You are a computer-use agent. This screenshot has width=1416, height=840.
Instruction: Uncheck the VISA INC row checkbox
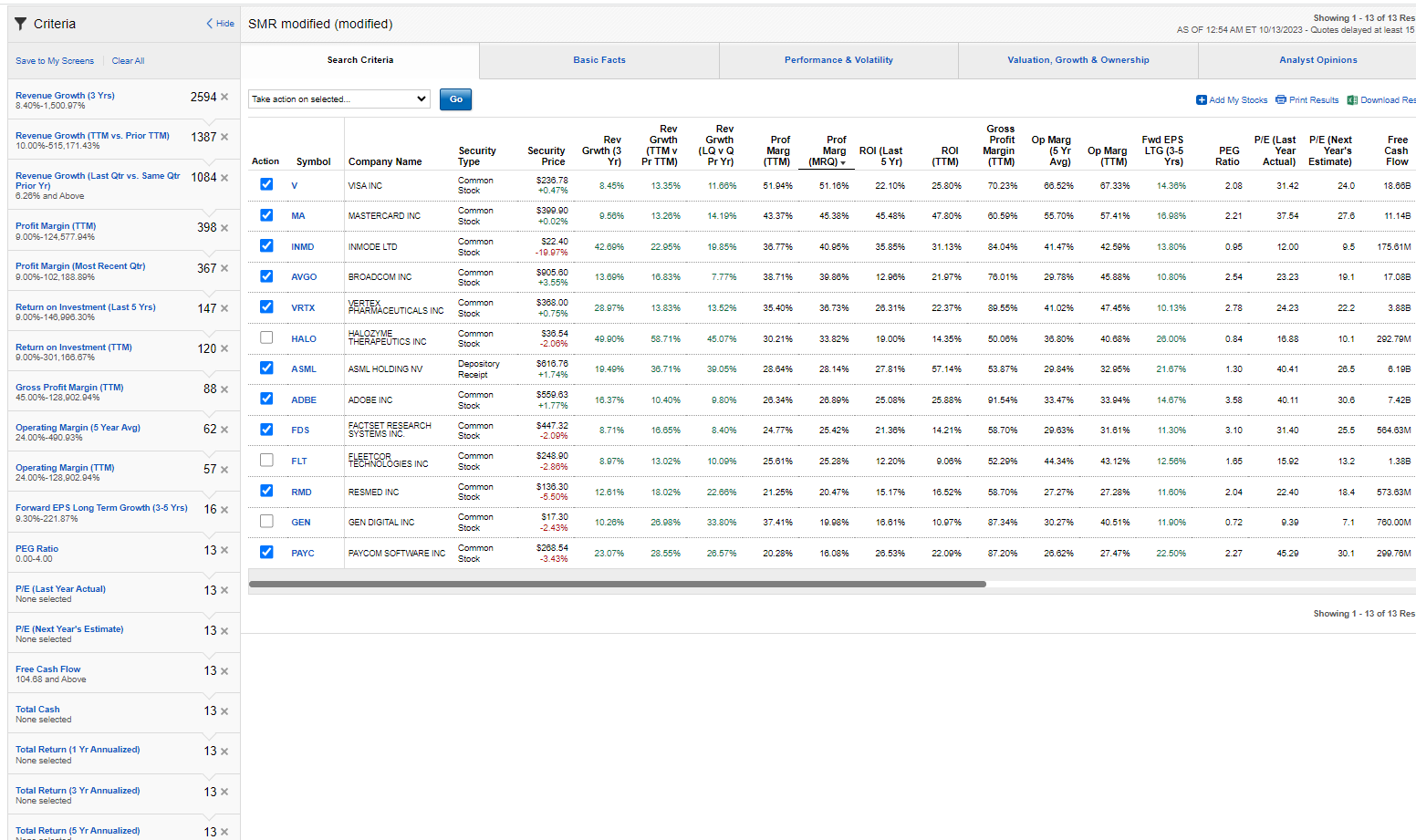tap(266, 184)
